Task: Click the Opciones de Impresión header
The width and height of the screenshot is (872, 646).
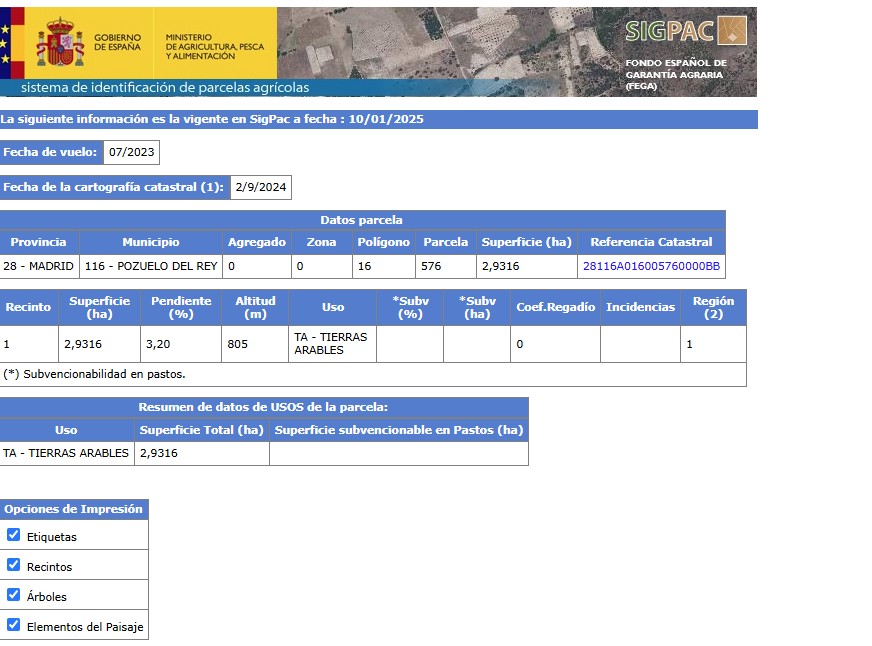Action: (x=74, y=509)
